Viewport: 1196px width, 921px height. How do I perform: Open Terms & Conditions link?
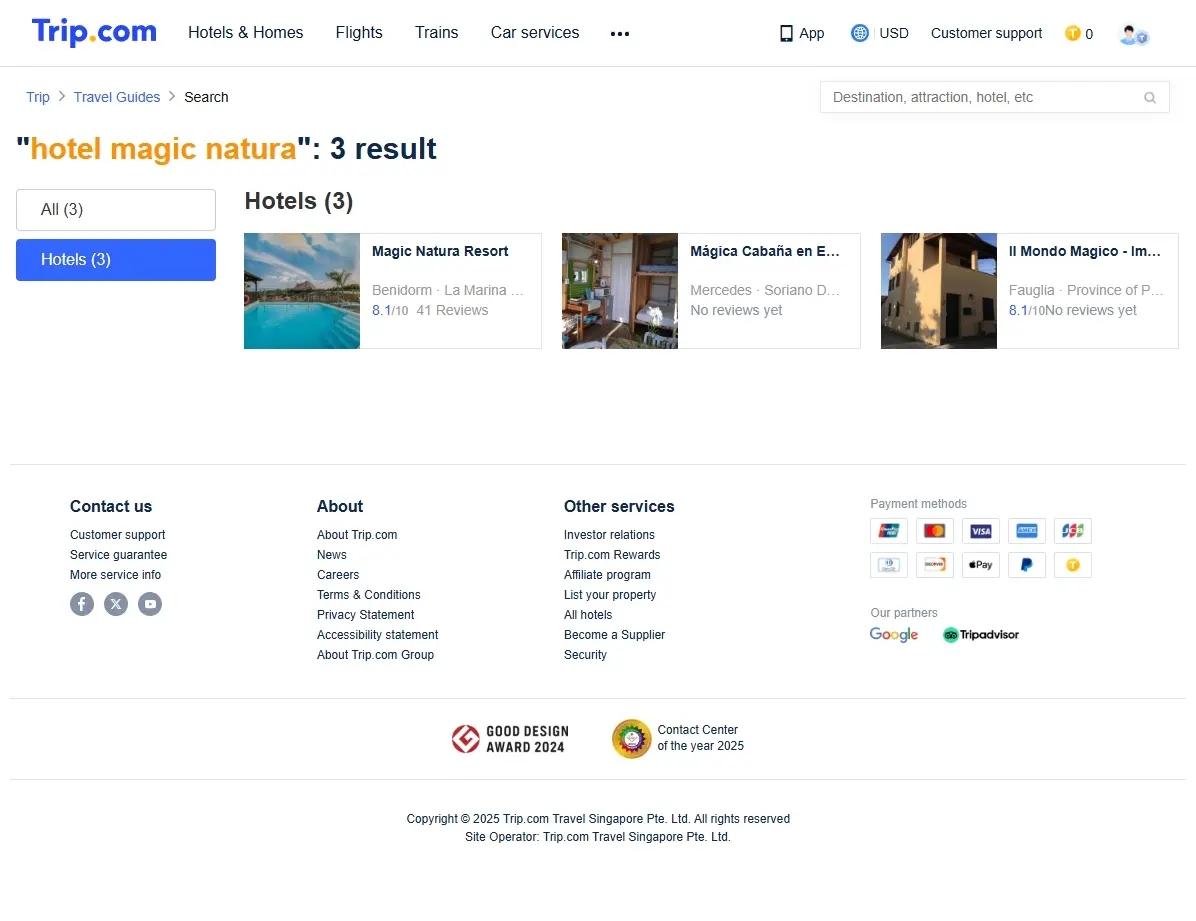coord(368,594)
